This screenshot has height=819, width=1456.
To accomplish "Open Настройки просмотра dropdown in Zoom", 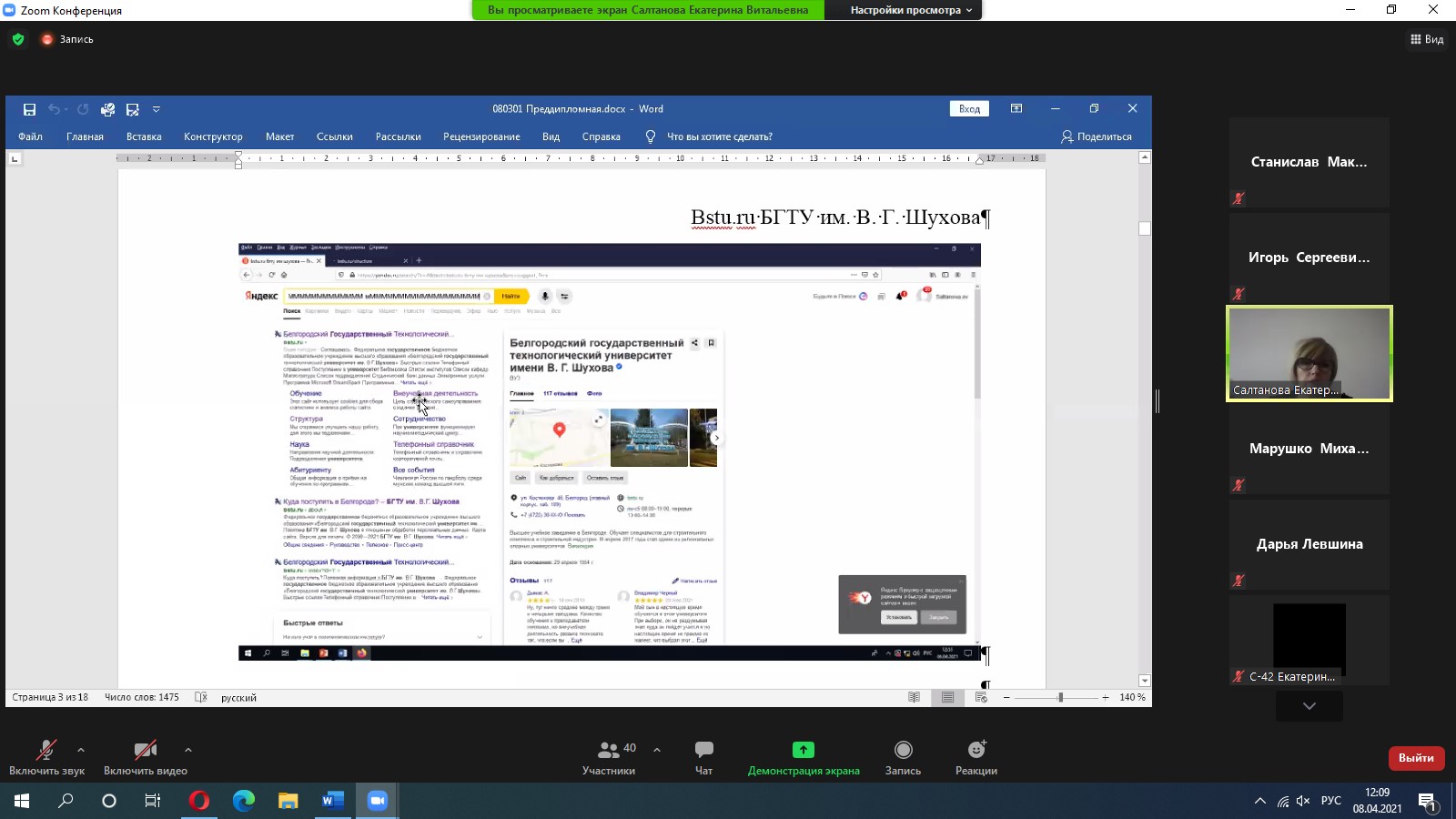I will [x=911, y=10].
